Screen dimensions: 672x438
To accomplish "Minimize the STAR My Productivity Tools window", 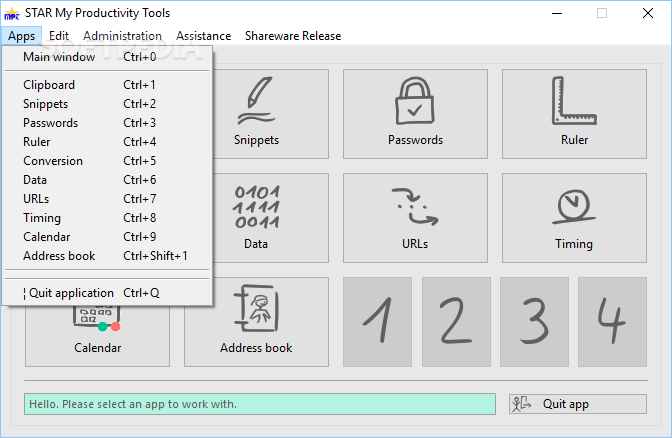I will pyautogui.click(x=557, y=14).
